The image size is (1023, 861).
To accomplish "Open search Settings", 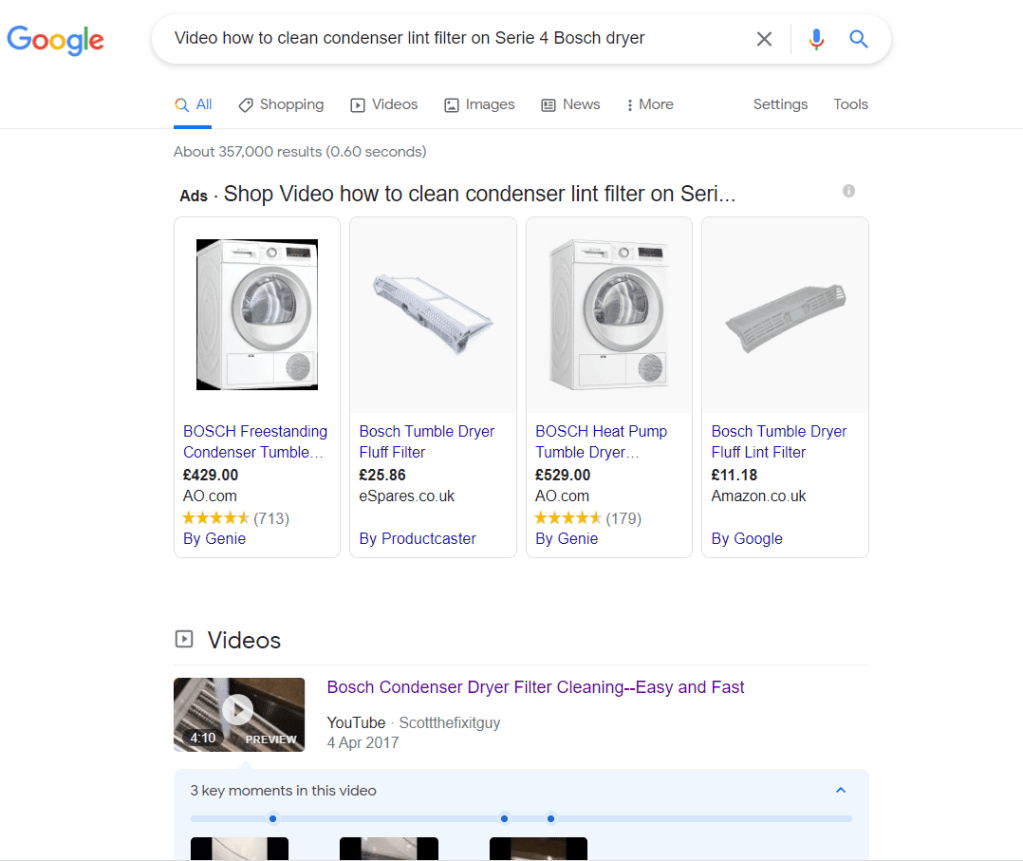I will click(x=780, y=104).
